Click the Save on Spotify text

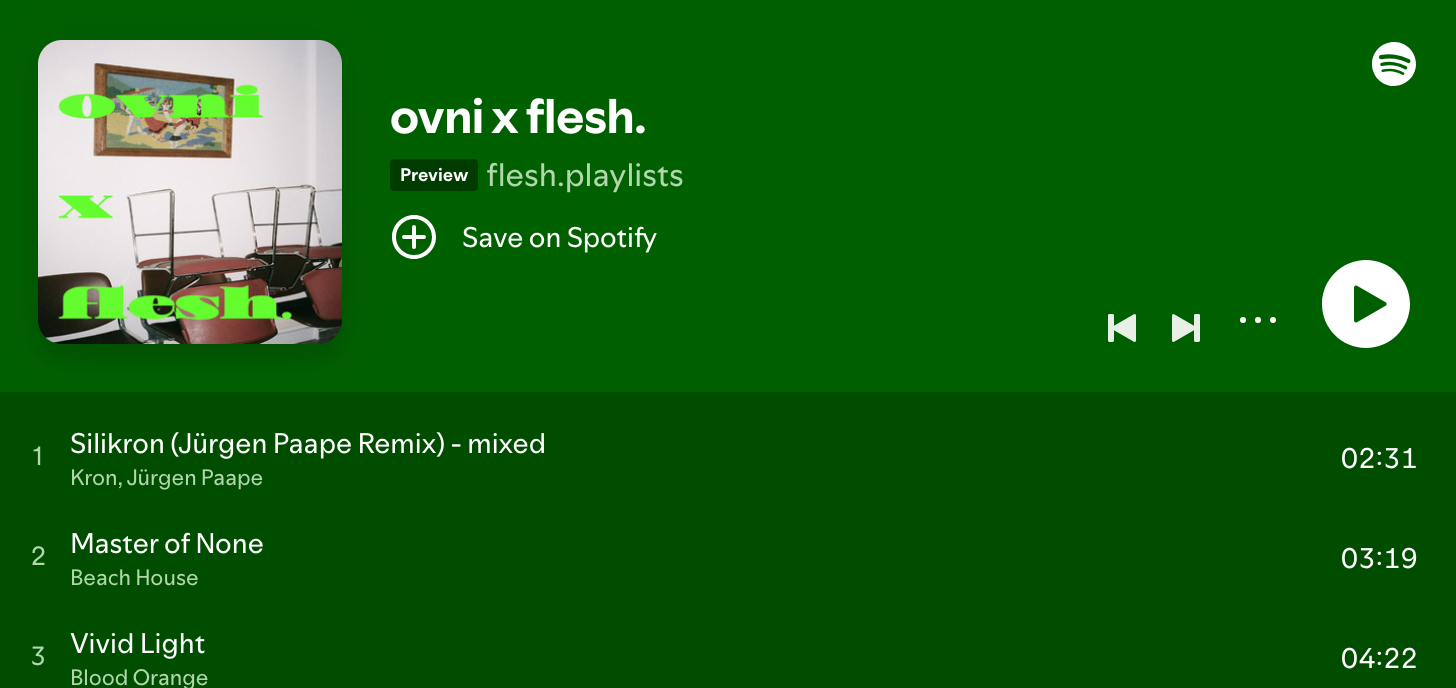coord(559,238)
